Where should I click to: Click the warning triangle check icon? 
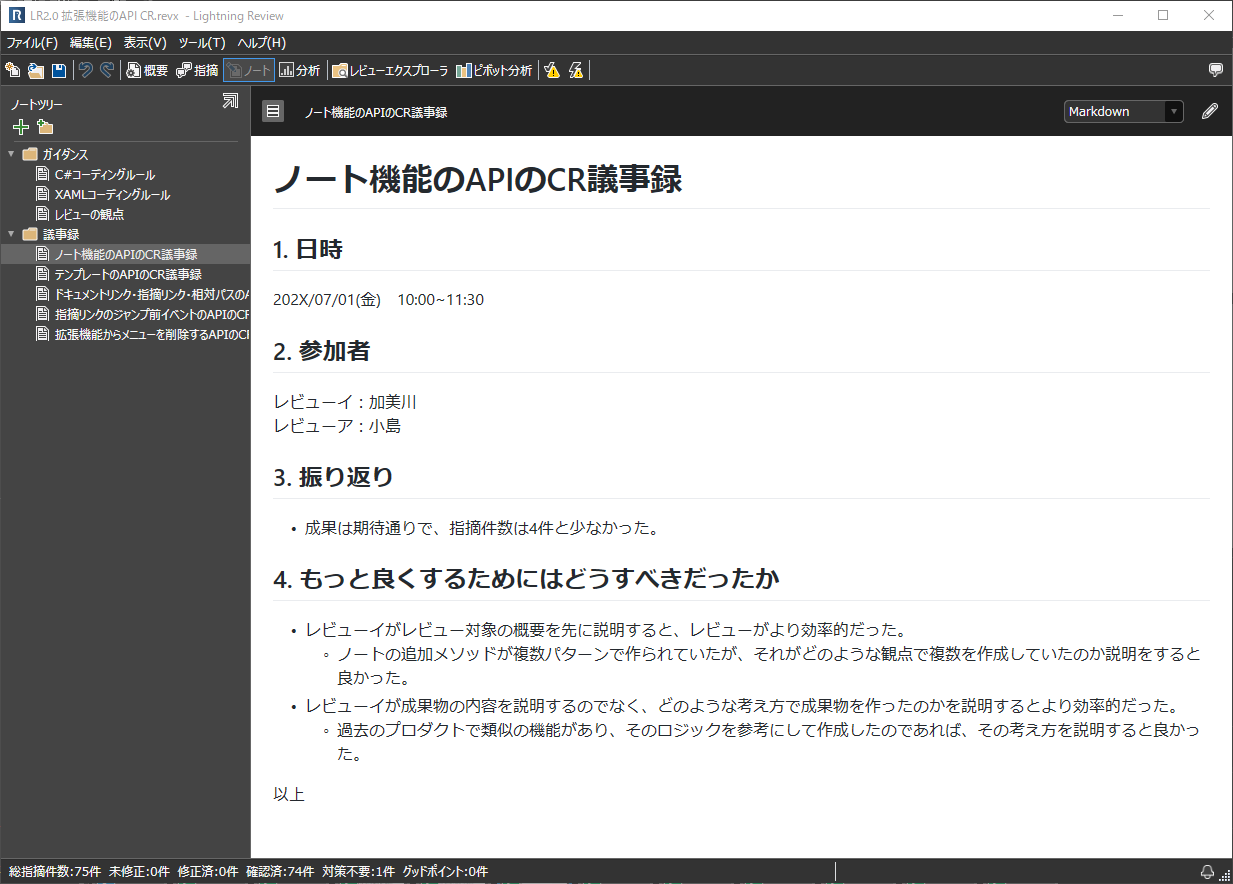point(552,70)
